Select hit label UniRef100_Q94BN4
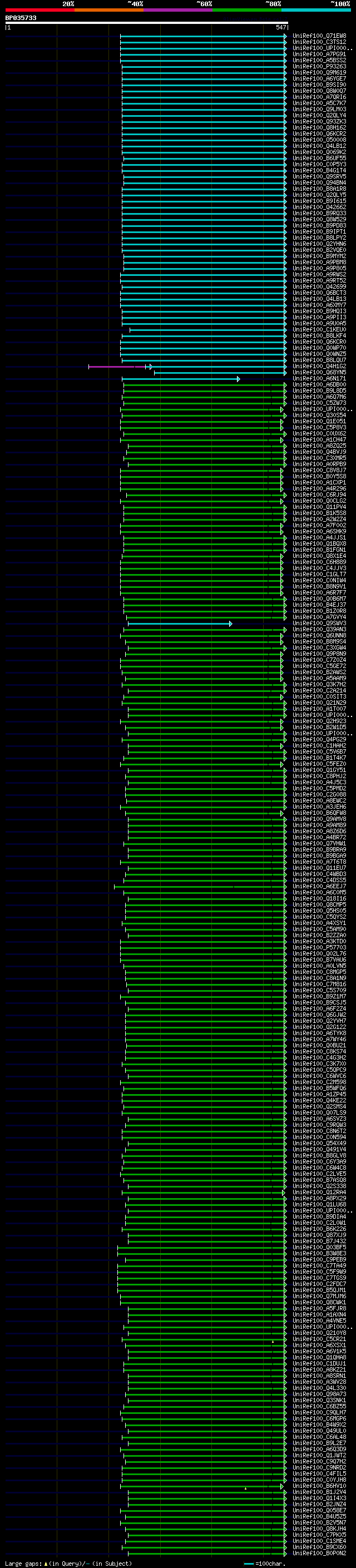The width and height of the screenshot is (356, 1568). (x=319, y=182)
